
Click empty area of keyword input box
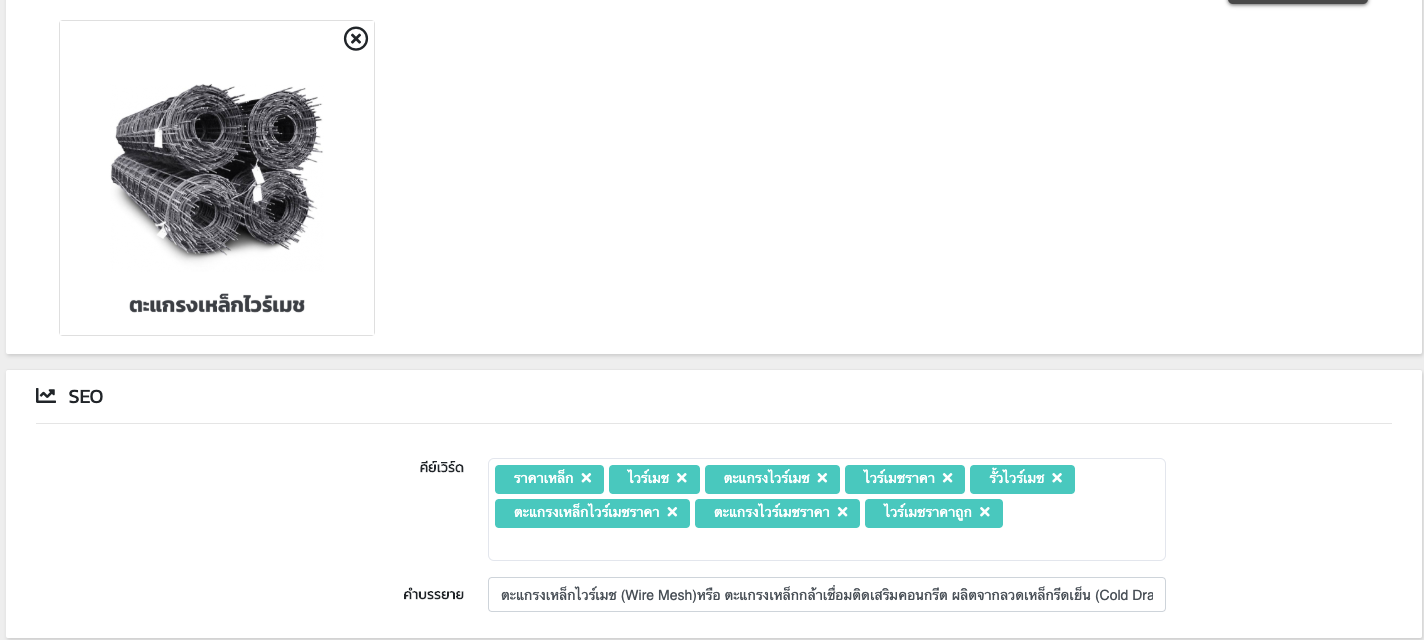pyautogui.click(x=826, y=544)
